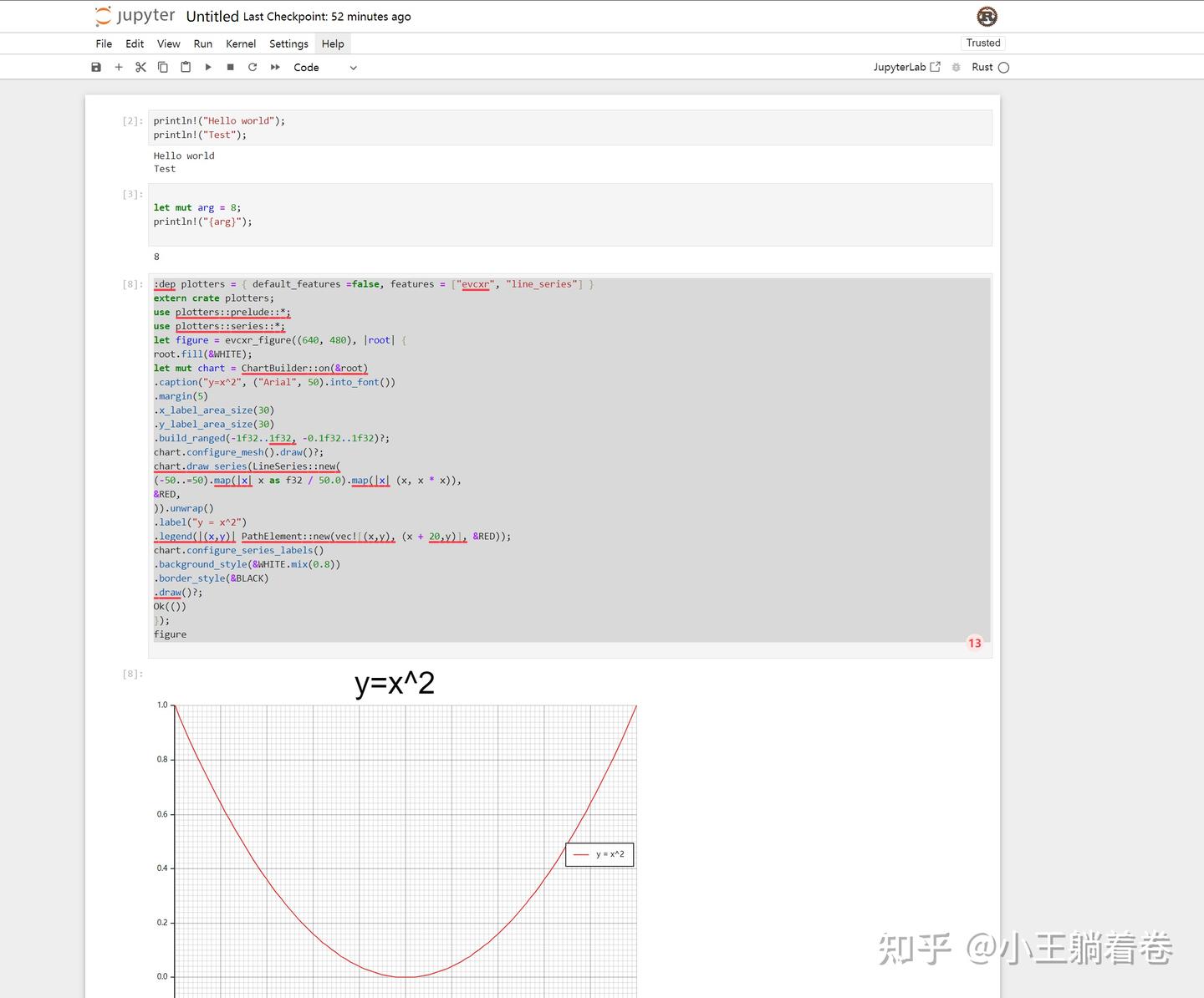Save the notebook with the disk icon
The image size is (1204, 998).
click(x=96, y=67)
